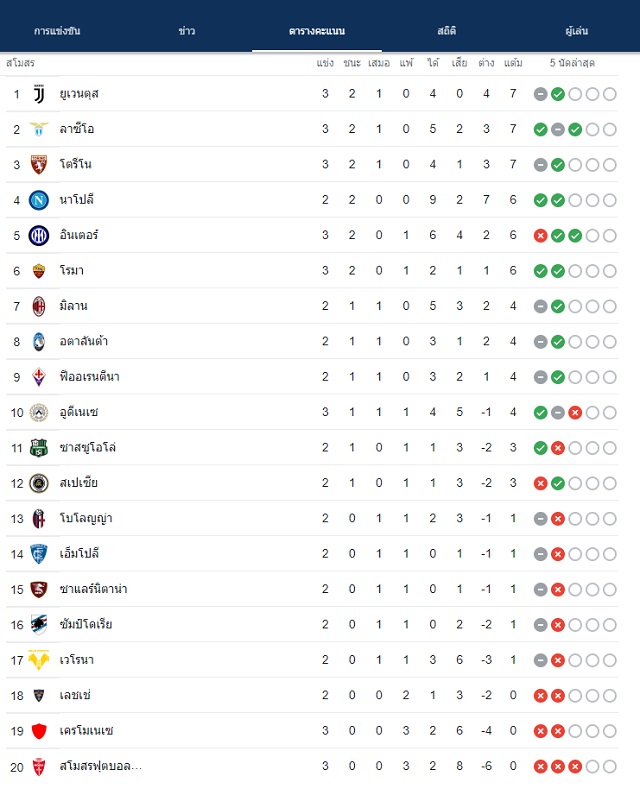Open the Napoli club logo

pyautogui.click(x=39, y=200)
